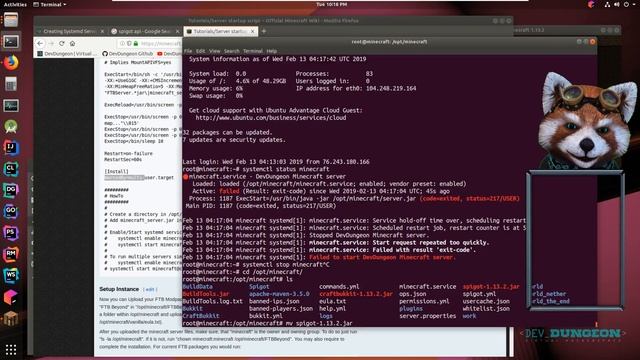Viewport: 640px width, 360px height.
Task: Go to Firefox home page
Action: click(72, 43)
